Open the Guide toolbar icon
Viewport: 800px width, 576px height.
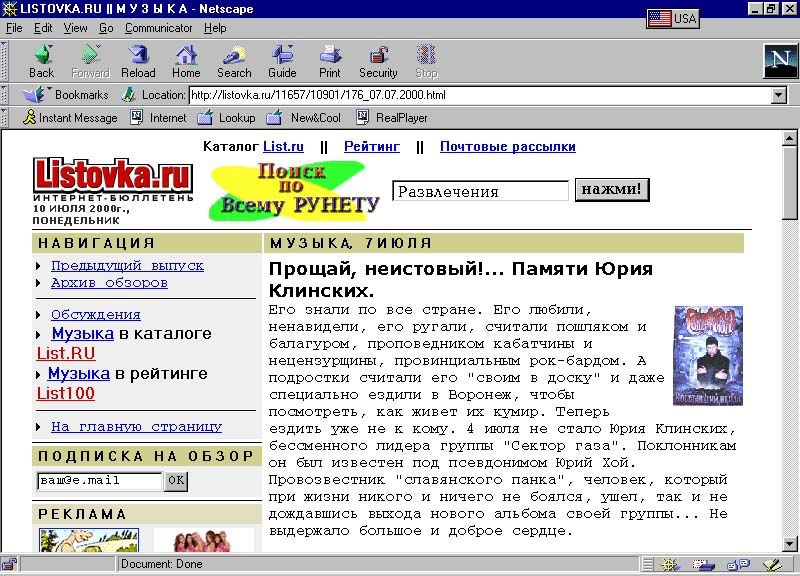point(282,61)
